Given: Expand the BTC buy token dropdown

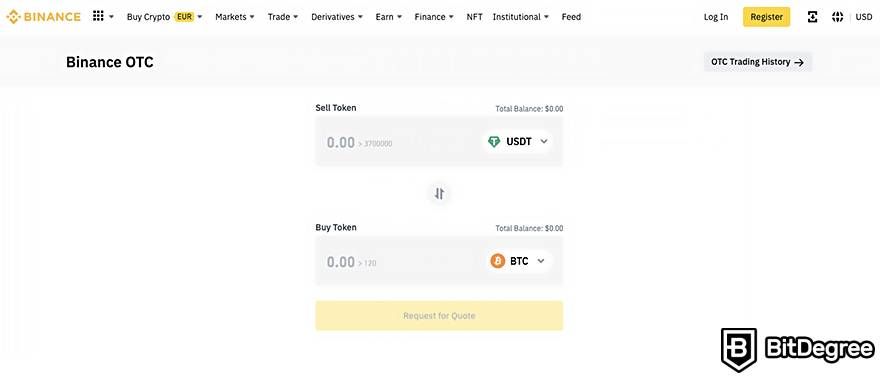Looking at the screenshot, I should [519, 261].
